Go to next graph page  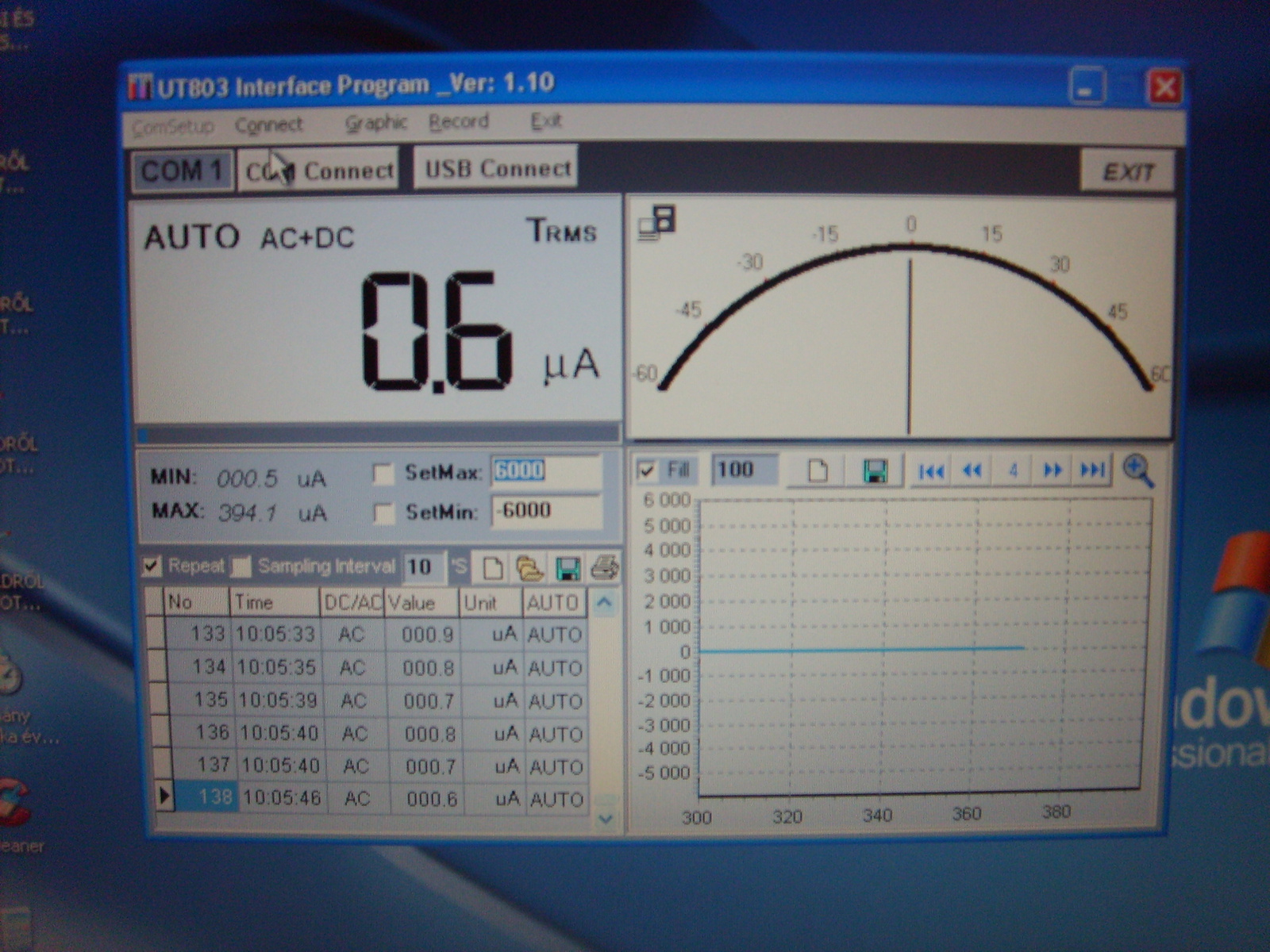(1053, 470)
